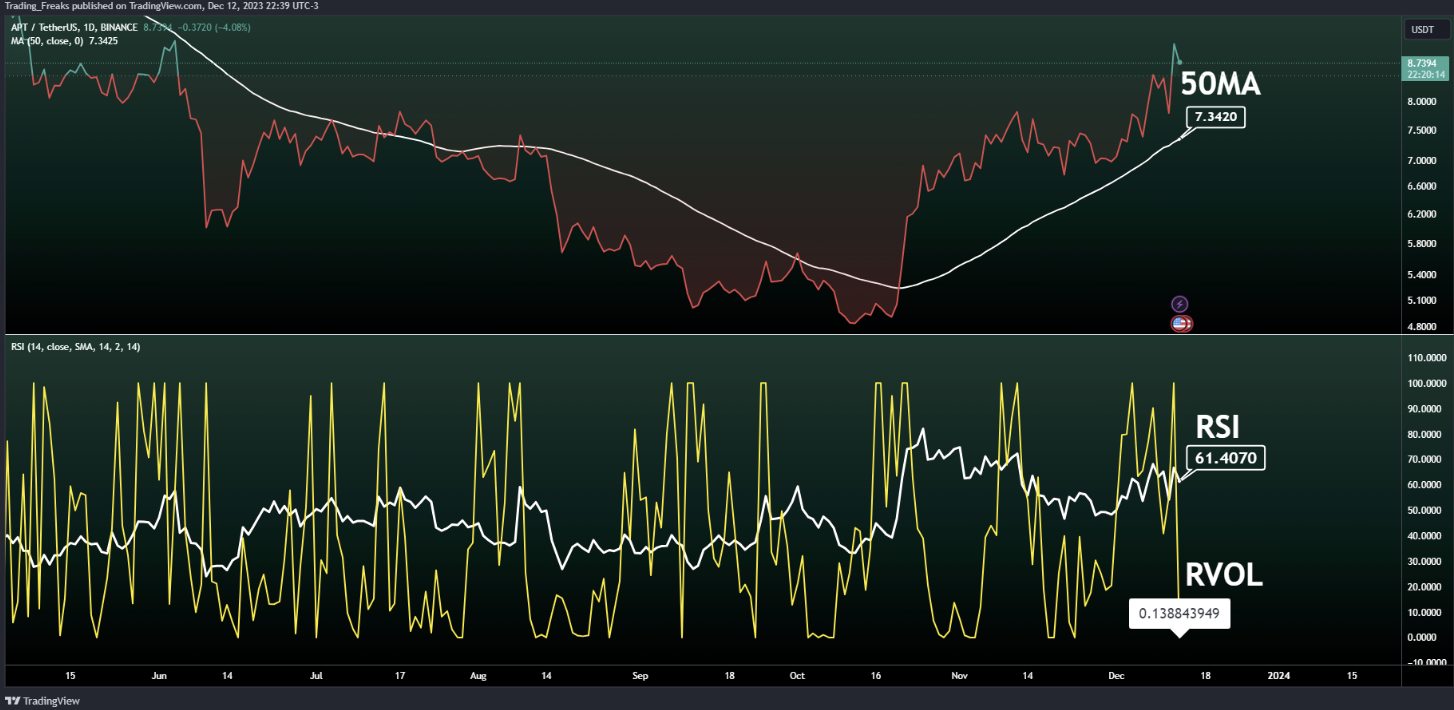The image size is (1454, 710).
Task: Click the RSI text annotation on chart
Action: (x=1218, y=428)
